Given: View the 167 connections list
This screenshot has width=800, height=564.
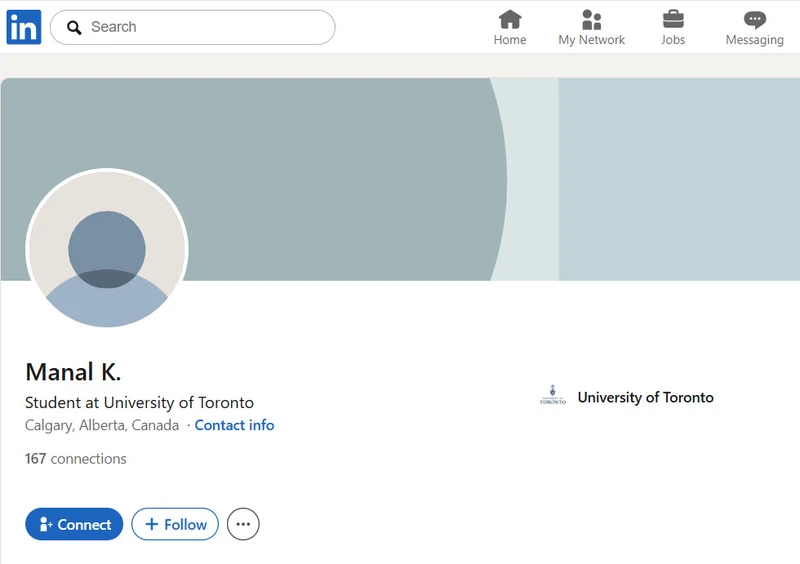Looking at the screenshot, I should 76,459.
